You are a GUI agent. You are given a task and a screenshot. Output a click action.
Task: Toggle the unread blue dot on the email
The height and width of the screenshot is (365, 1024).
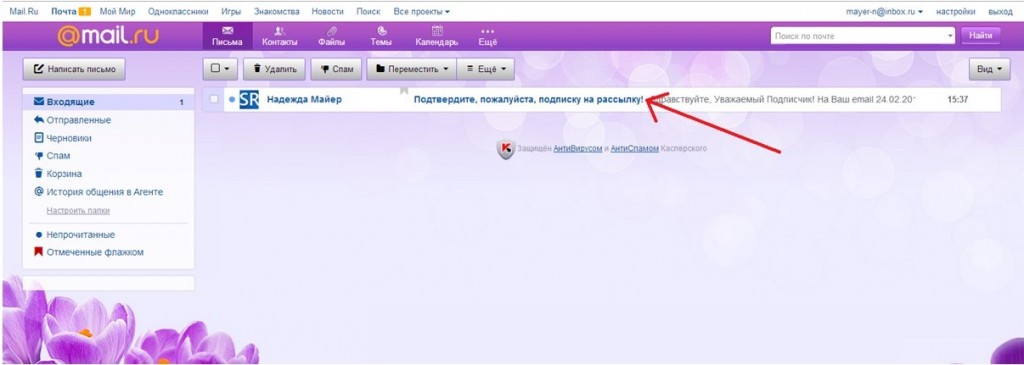(232, 100)
